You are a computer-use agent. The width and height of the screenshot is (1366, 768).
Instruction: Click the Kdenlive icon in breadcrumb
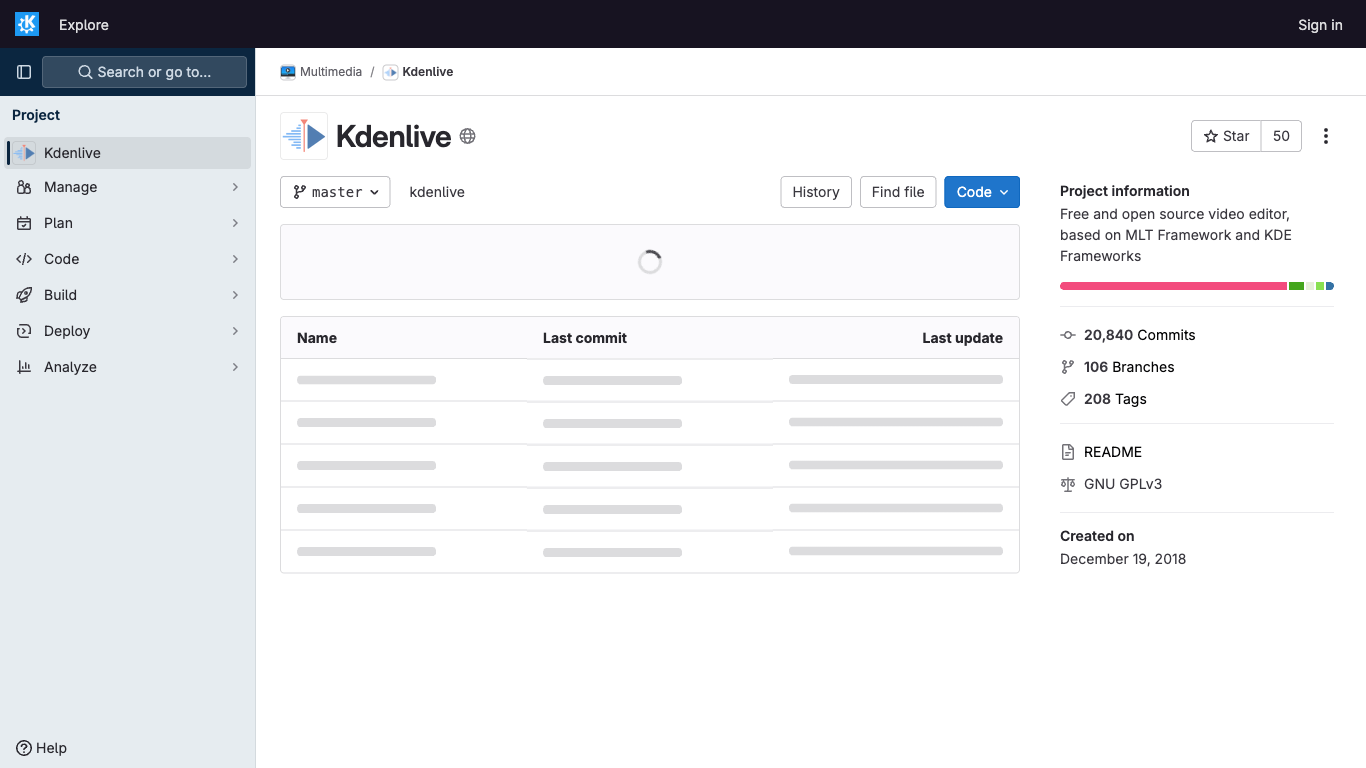click(x=391, y=72)
